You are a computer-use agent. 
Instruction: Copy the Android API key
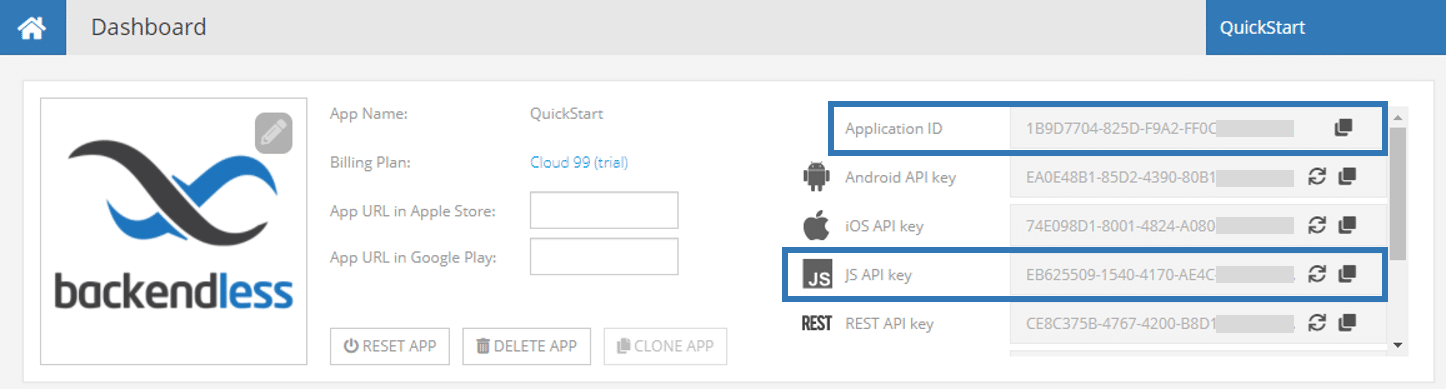point(1347,177)
